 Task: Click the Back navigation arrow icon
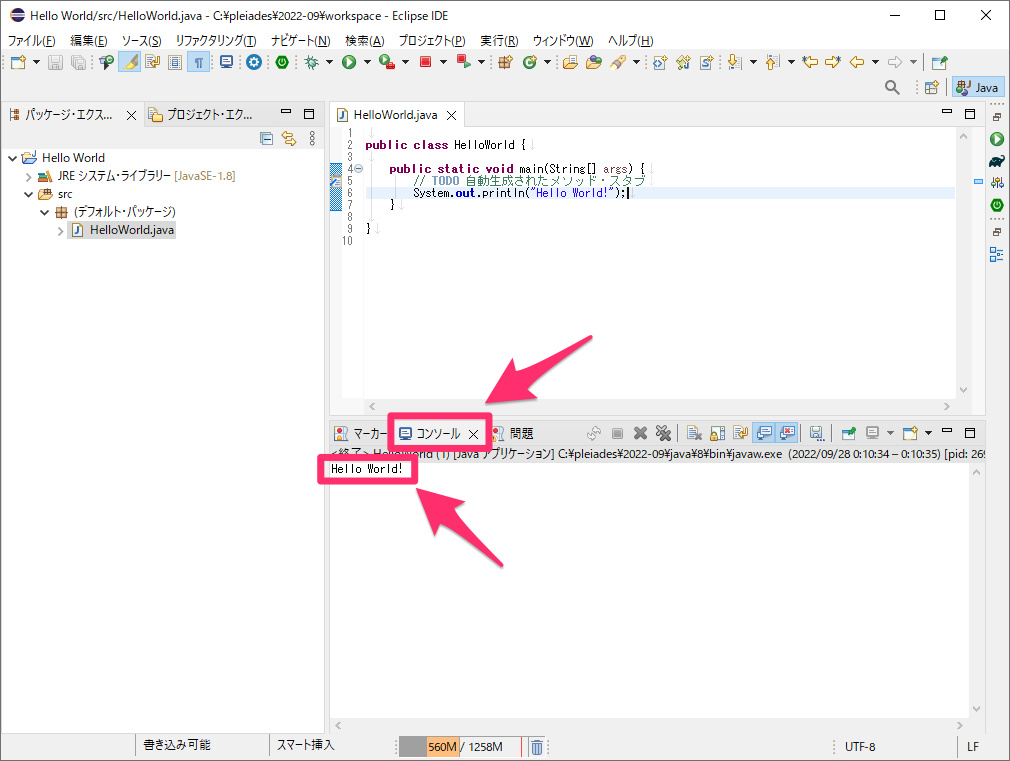pos(857,63)
